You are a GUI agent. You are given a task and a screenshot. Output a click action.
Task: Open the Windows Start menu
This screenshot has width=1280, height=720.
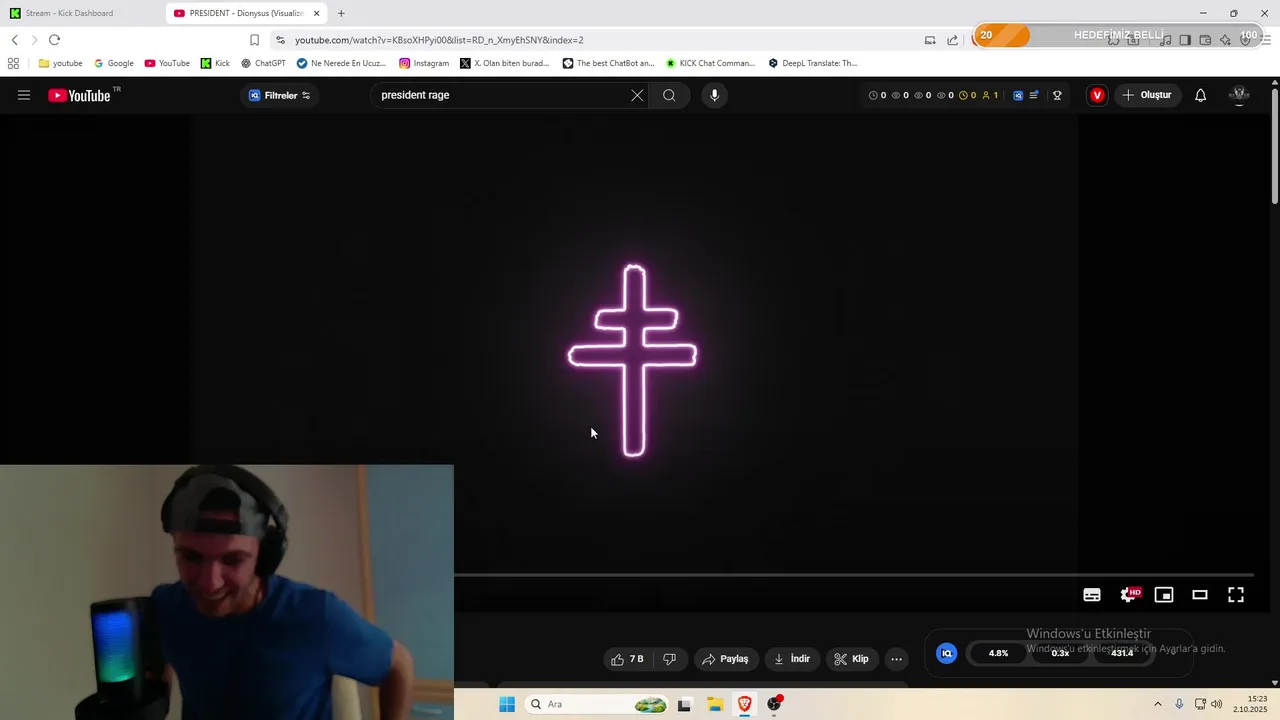[x=507, y=704]
